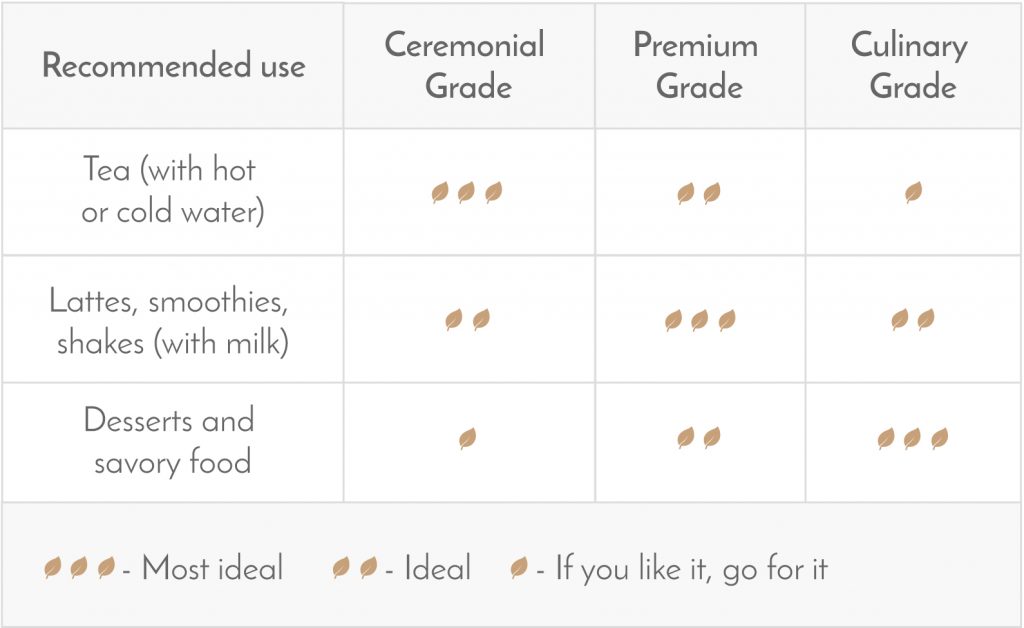Select the 'Lattes, smoothies, shakes' row label

[171, 321]
